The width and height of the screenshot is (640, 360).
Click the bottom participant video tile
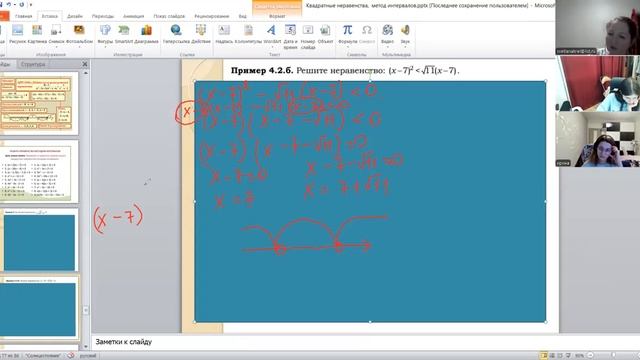(x=598, y=140)
